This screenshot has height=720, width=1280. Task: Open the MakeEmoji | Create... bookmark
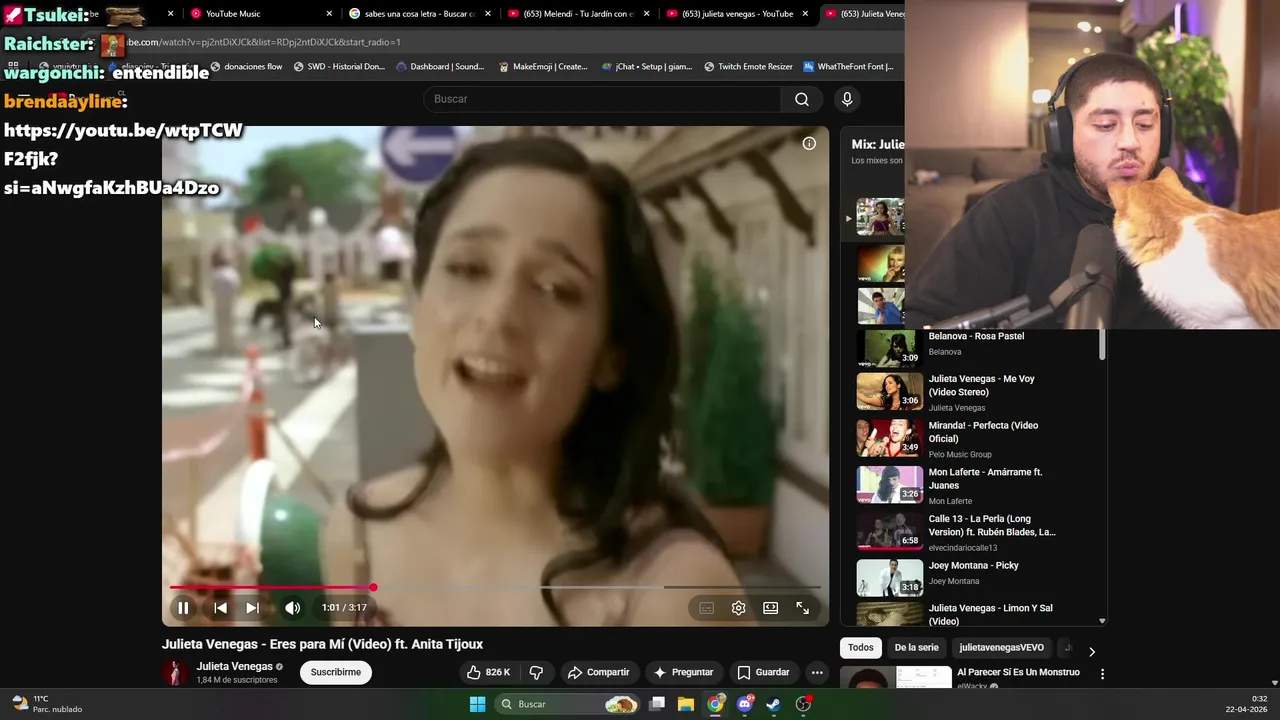(543, 67)
